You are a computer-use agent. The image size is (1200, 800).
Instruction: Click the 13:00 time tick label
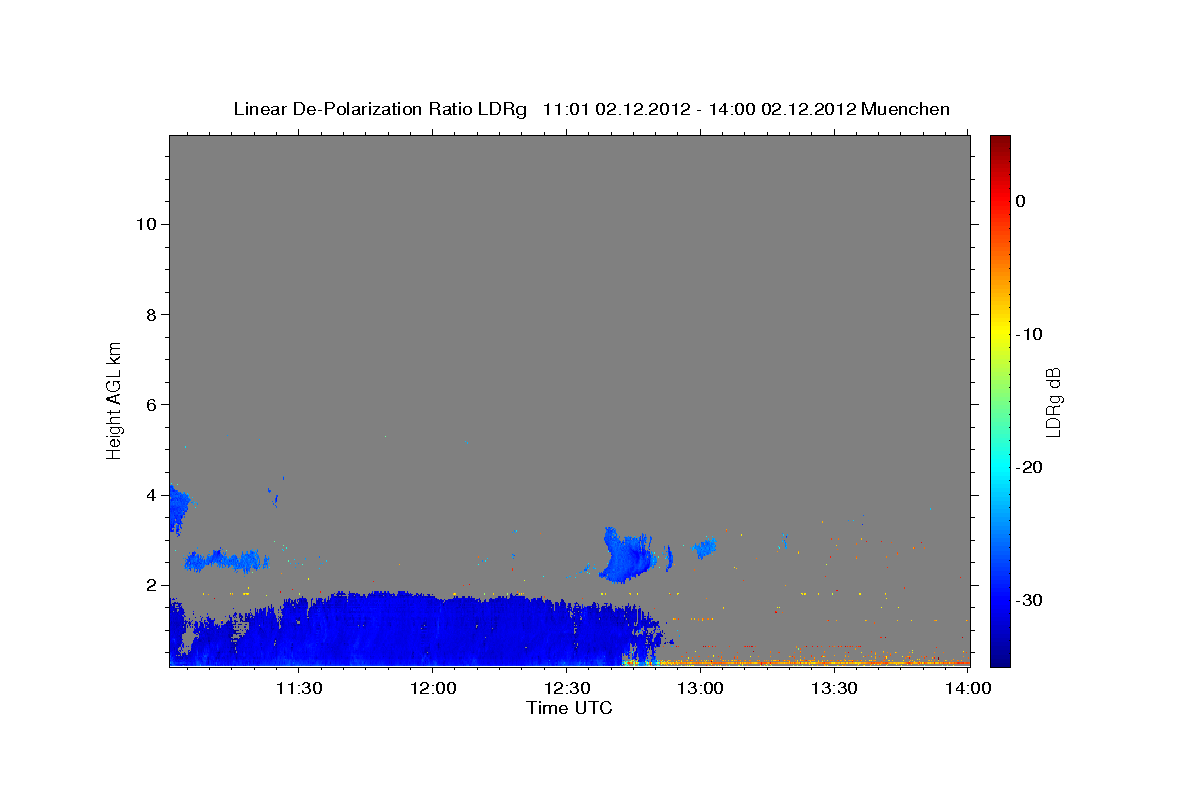(700, 688)
